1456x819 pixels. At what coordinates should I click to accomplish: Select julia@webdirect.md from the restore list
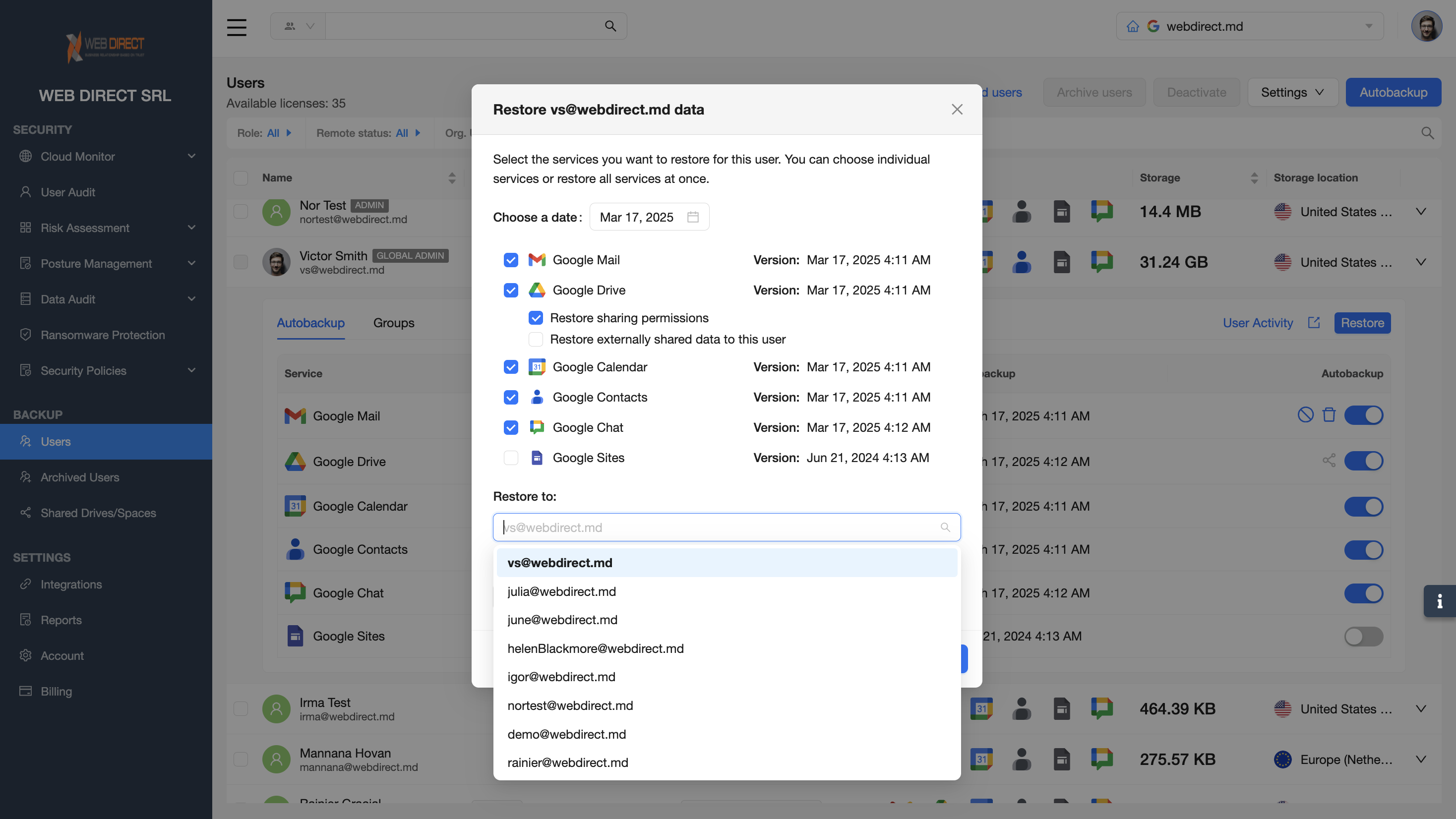tap(561, 591)
